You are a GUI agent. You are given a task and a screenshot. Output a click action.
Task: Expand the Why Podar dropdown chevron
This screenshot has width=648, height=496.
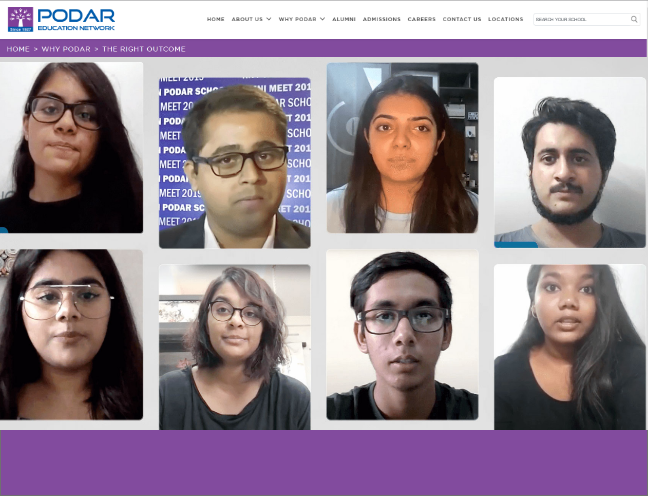click(322, 19)
